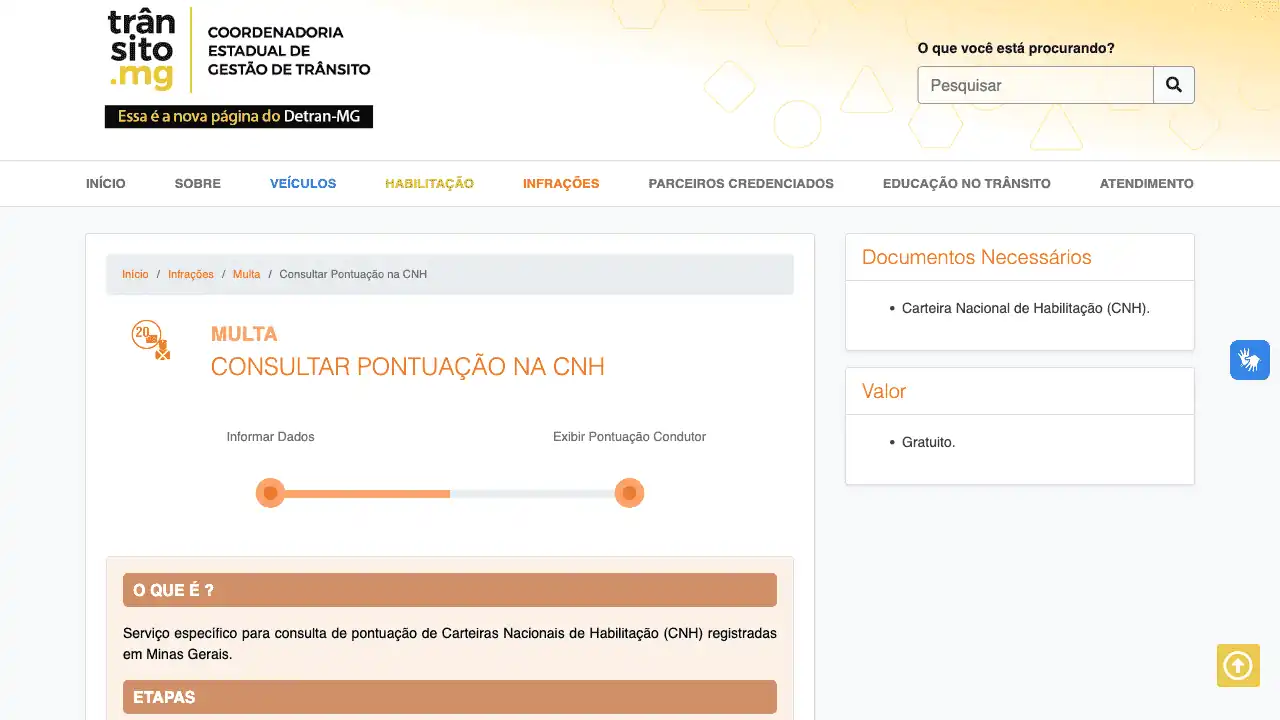Open the Habilitação menu

[x=429, y=183]
